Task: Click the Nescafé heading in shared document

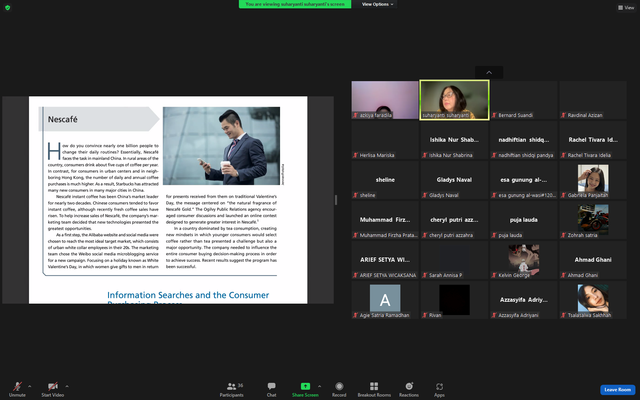Action: [x=62, y=120]
